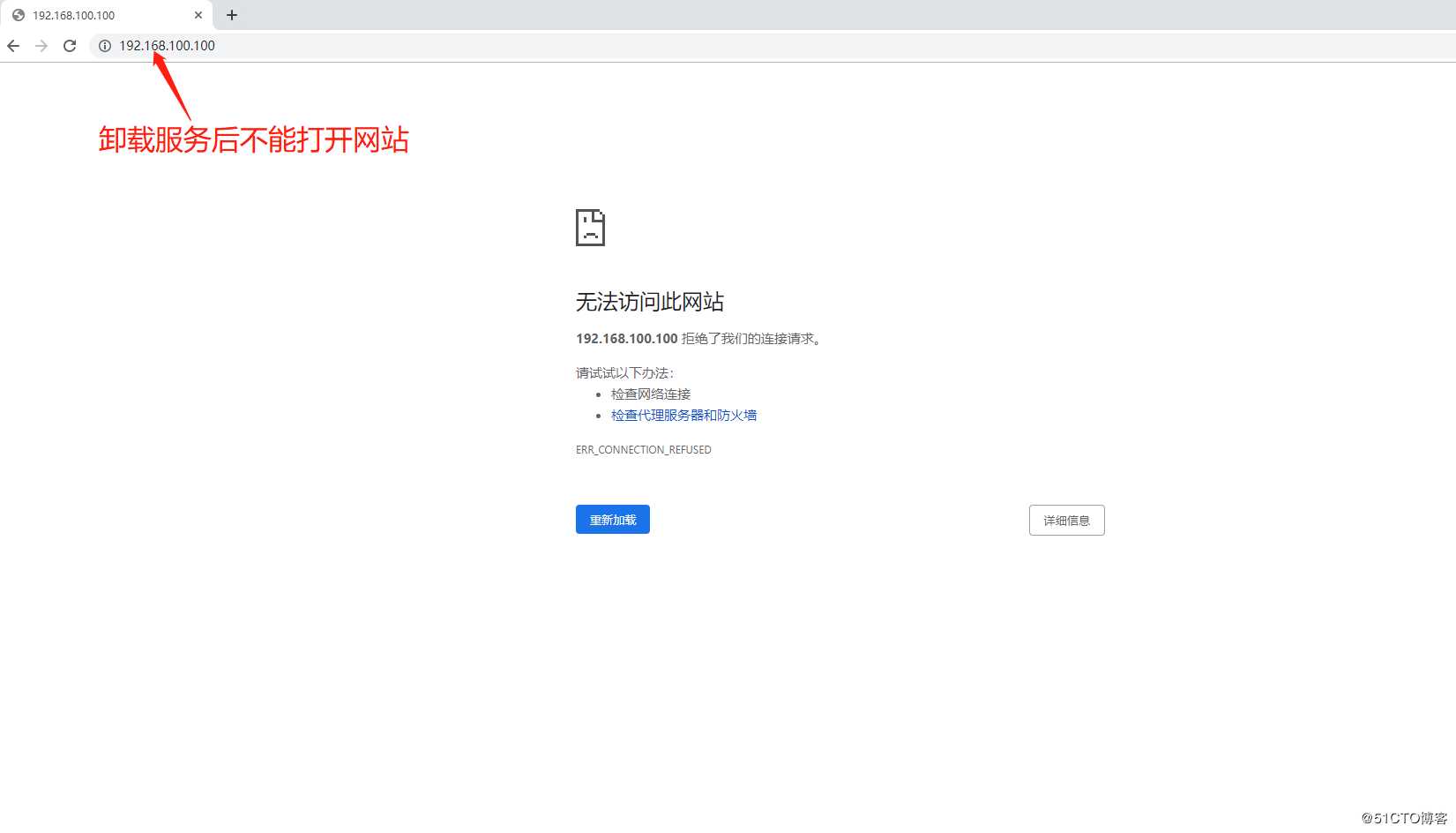Screen dimensions: 1456x833
Task: Close the 192.168.100.100 tab
Action: [198, 15]
